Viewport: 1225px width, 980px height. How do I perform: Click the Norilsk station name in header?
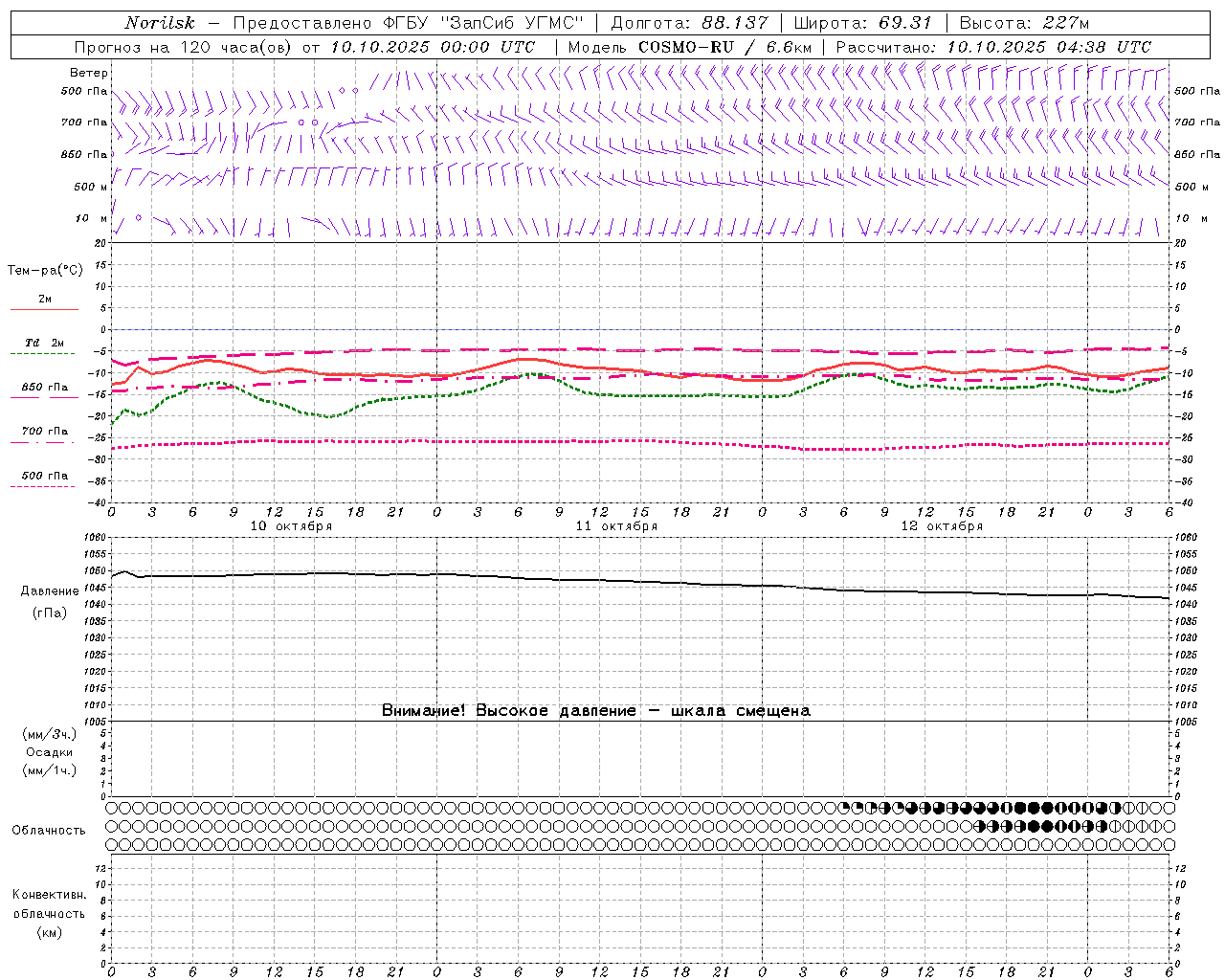point(159,23)
